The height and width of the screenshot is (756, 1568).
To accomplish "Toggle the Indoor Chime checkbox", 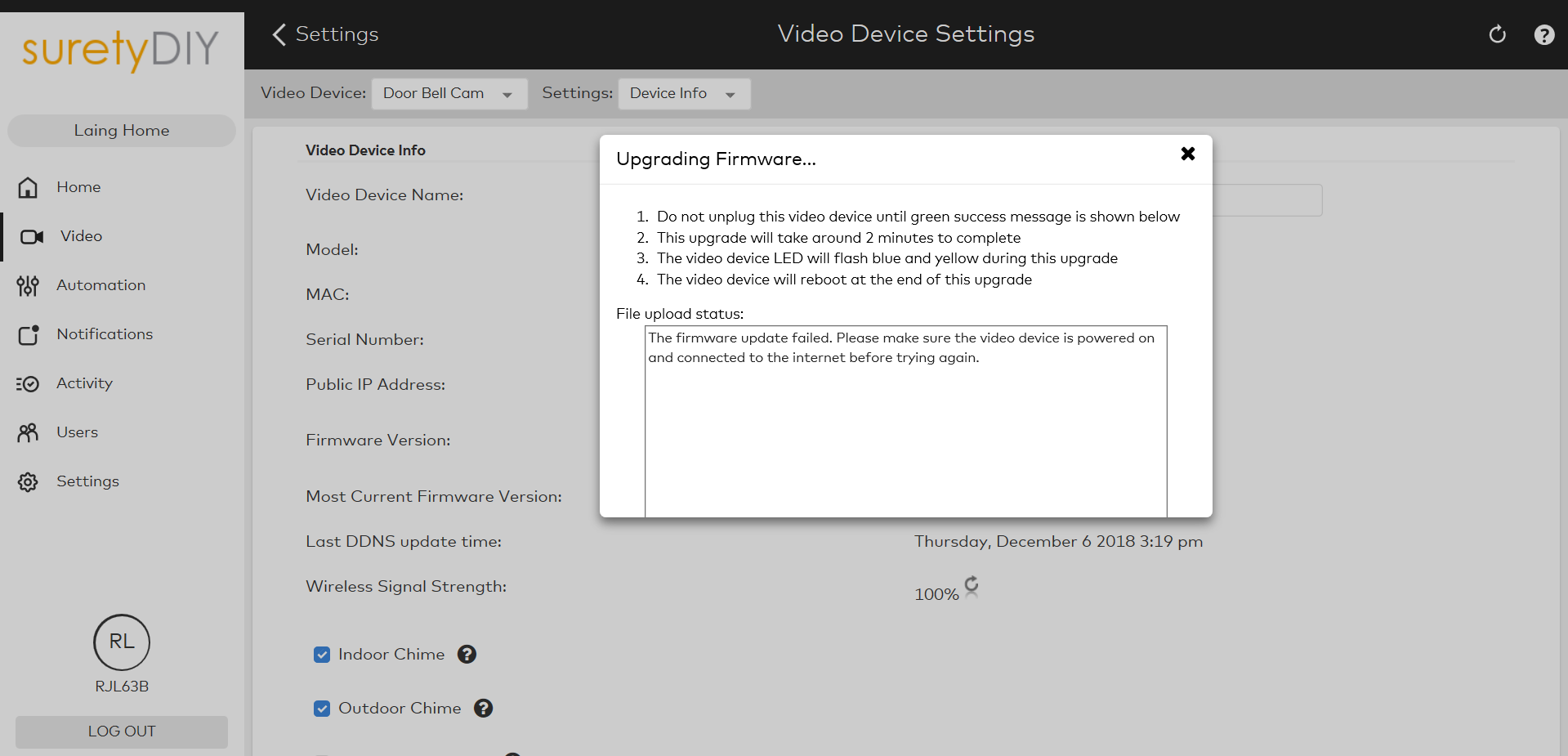I will pyautogui.click(x=322, y=655).
